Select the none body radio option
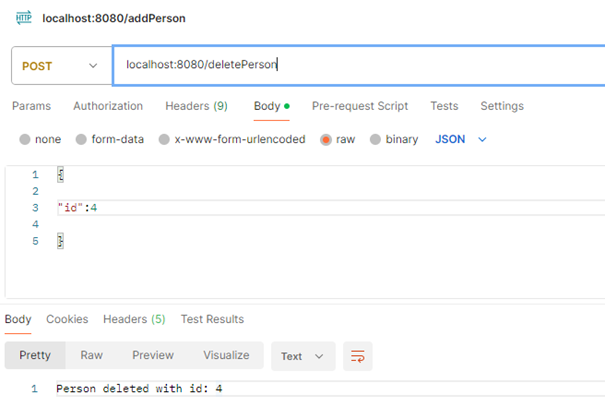Image resolution: width=605 pixels, height=419 pixels. [x=25, y=140]
